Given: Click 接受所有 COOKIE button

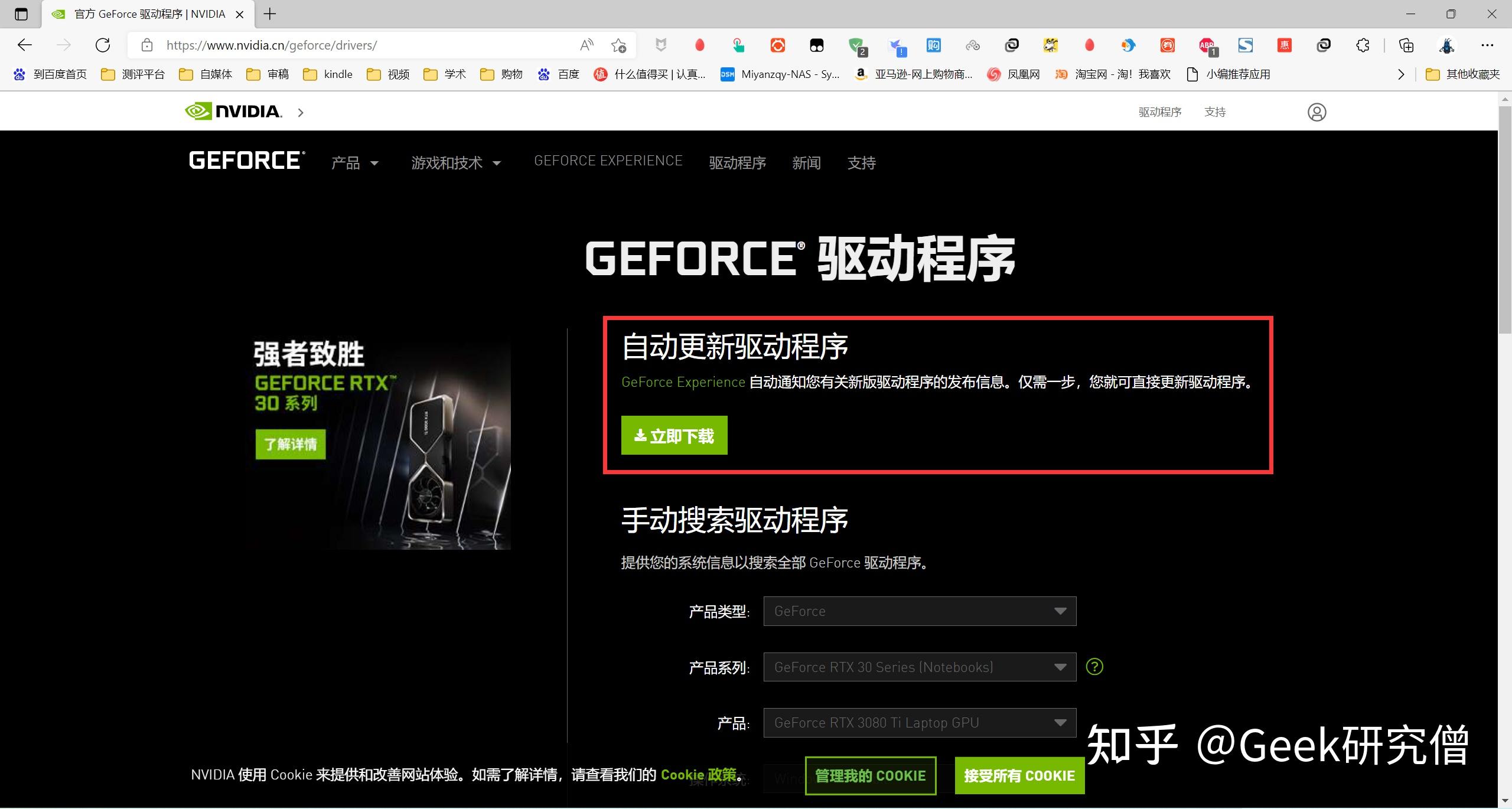Looking at the screenshot, I should click(x=1019, y=775).
